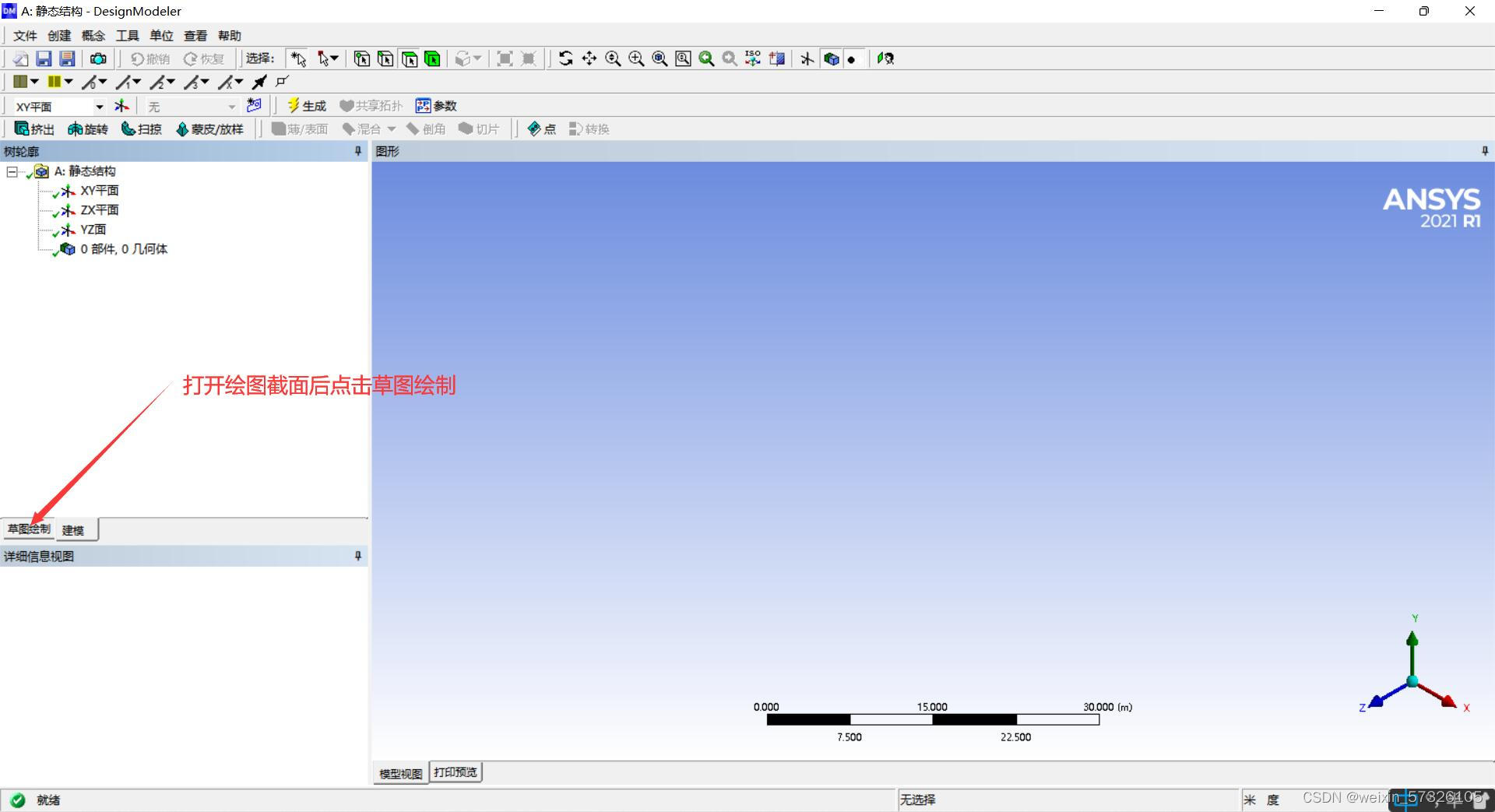Select YZ面 in the tree outline
Screen dimensions: 1495x812
93,230
